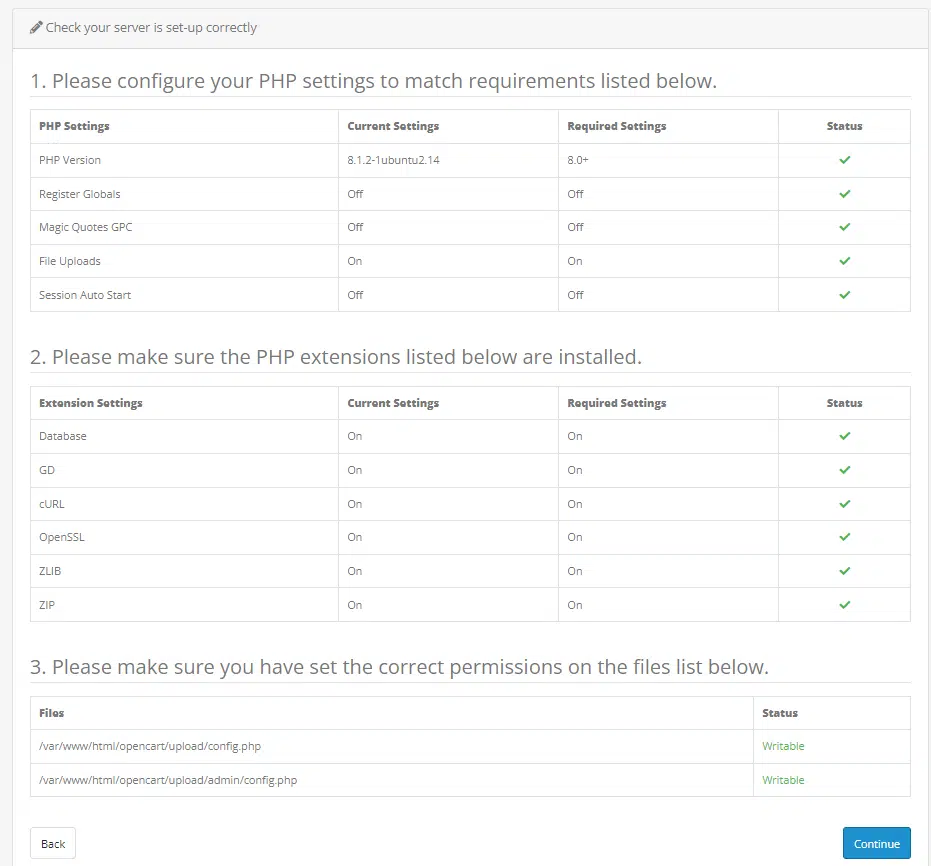Viewport: 931px width, 866px height.
Task: Click the Back button
Action: (53, 843)
